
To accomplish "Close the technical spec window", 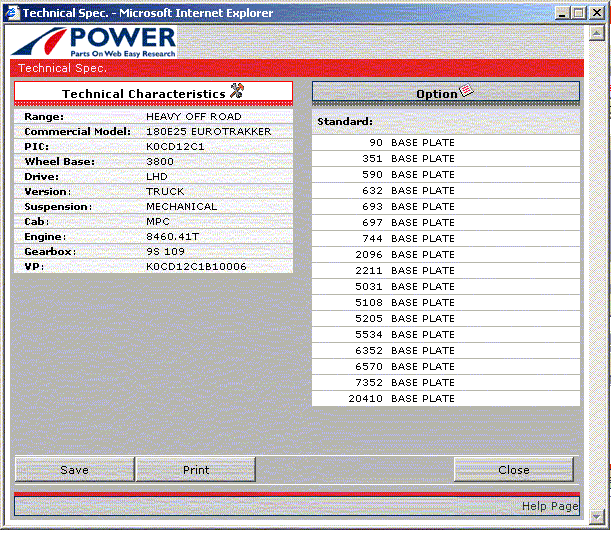I will coord(514,470).
